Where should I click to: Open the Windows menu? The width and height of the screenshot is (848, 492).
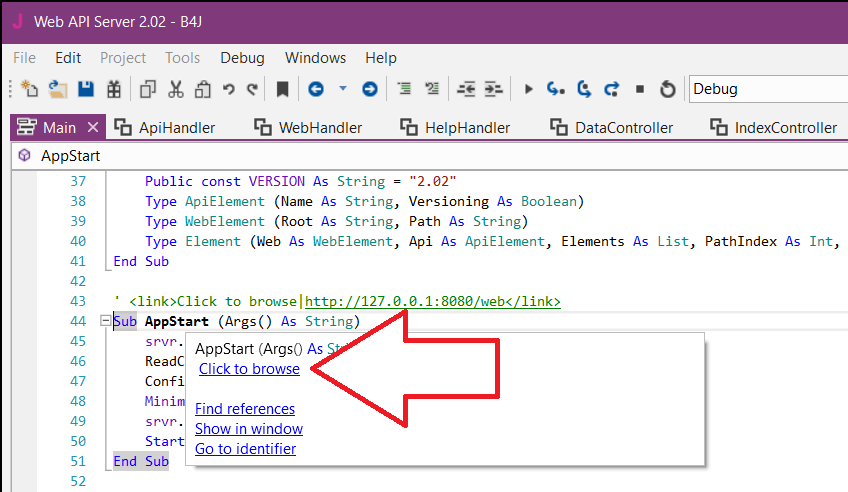[x=315, y=58]
